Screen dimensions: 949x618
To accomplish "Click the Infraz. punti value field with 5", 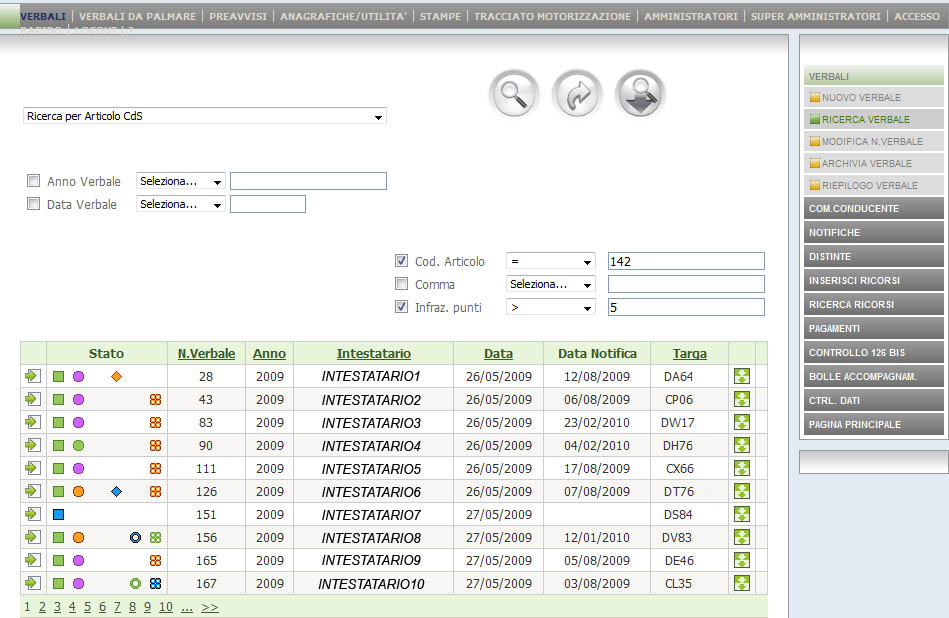I will 686,307.
